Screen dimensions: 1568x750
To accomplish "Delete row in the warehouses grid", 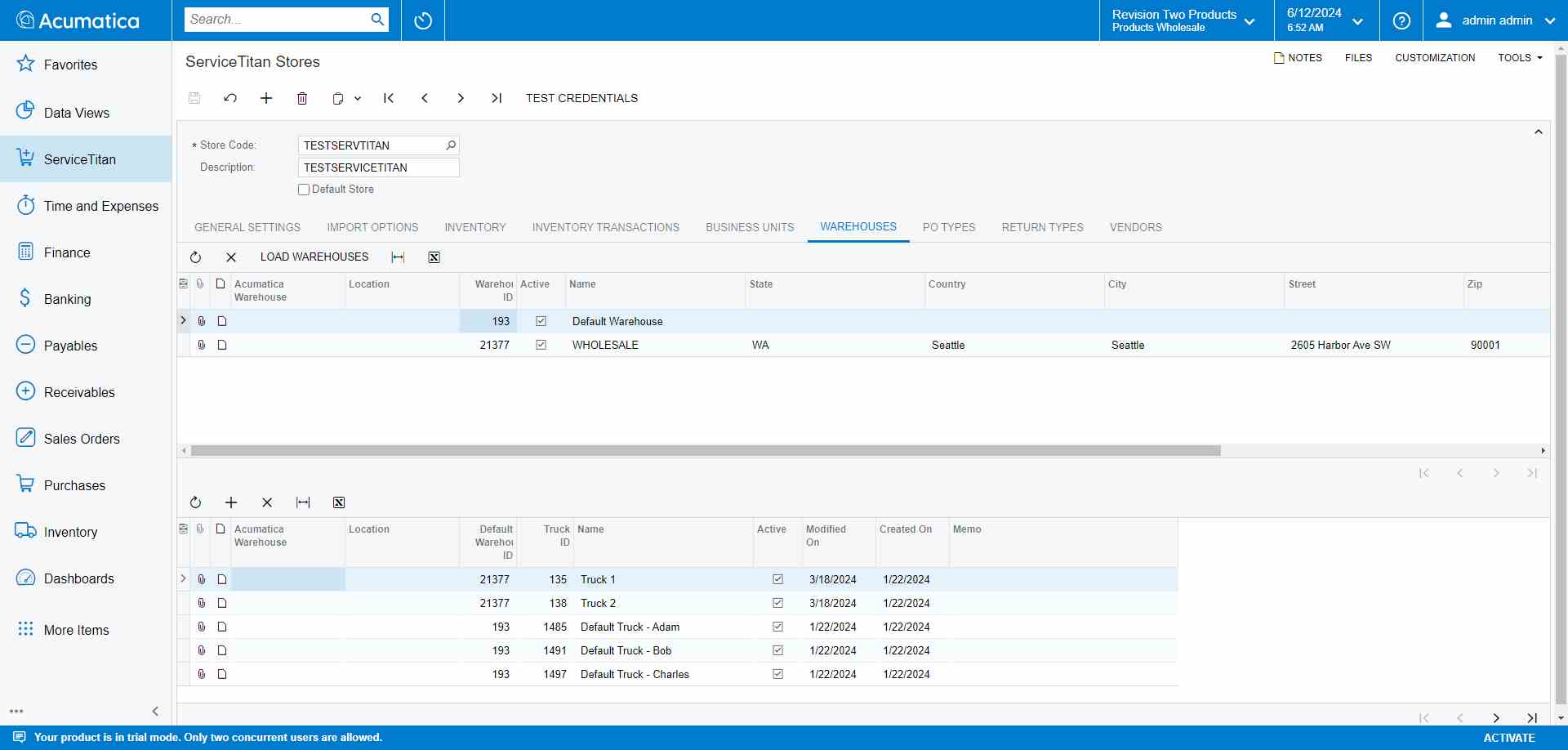I will click(x=231, y=257).
